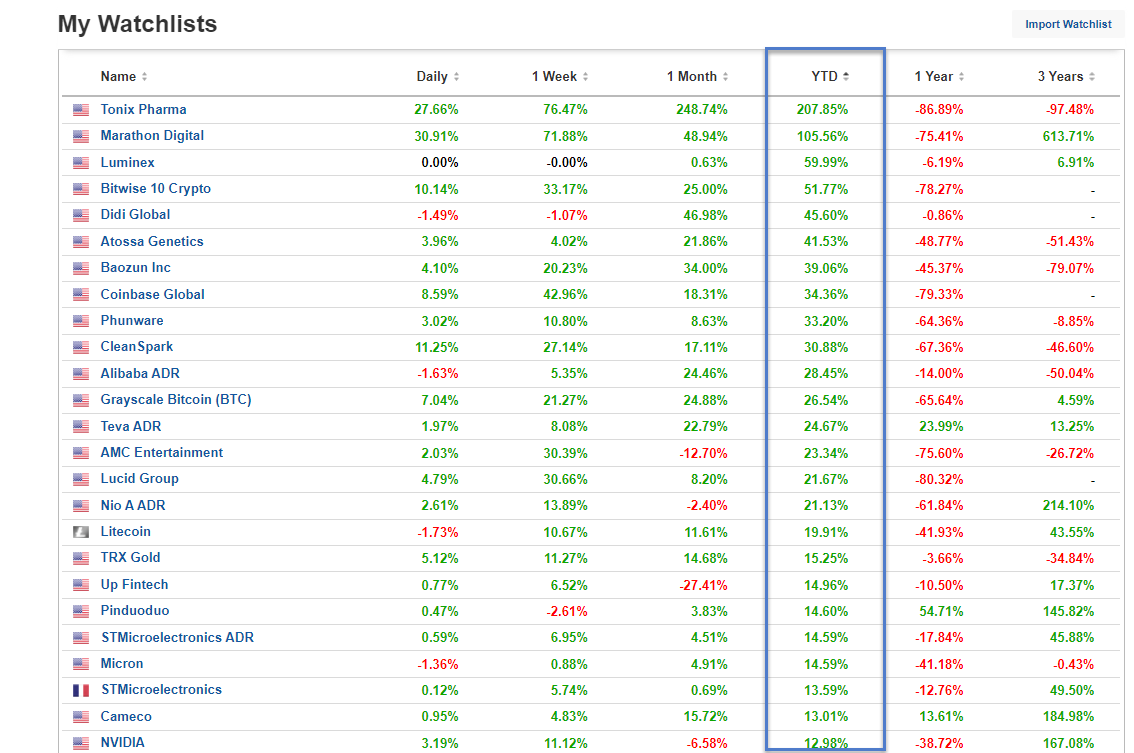Open the Micron link
Screen dimensions: 1134x753
[122, 663]
